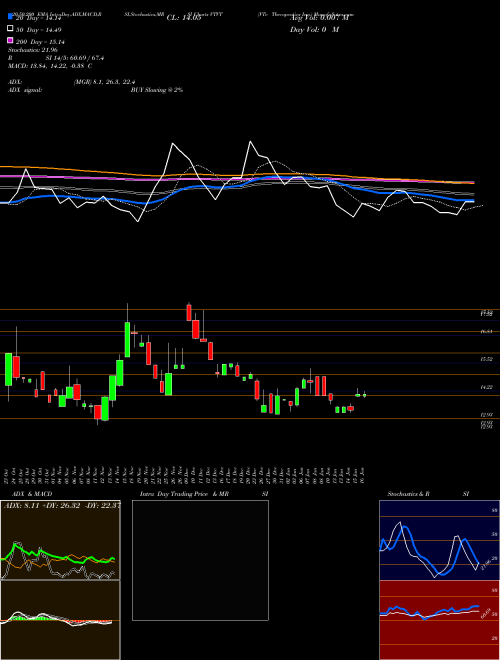Click the 'Intra Day Trading Price & MR' title
This screenshot has height=660, width=500.
[184, 494]
